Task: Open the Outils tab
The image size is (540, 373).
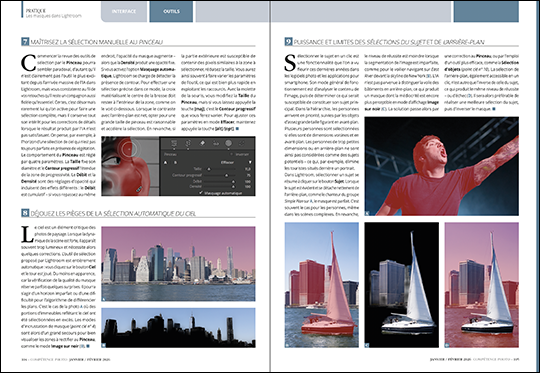Action: [171, 11]
